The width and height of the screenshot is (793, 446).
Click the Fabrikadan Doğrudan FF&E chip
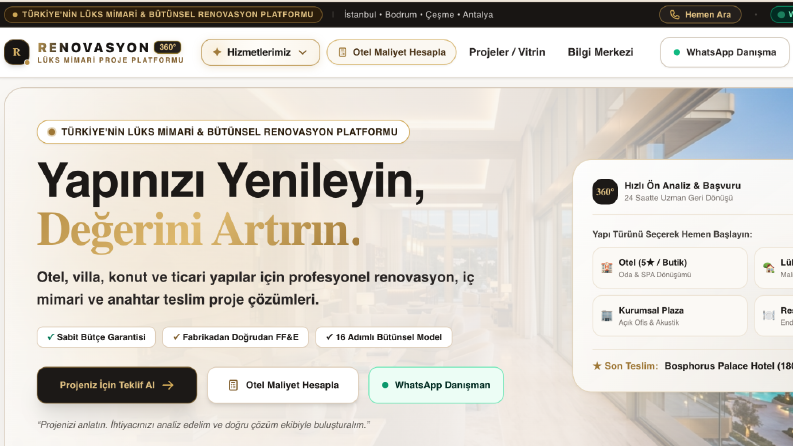[235, 337]
